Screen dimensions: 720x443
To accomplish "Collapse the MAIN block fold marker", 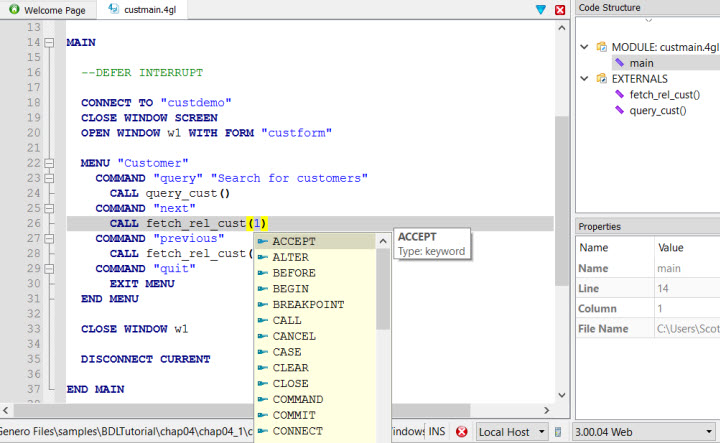I will tap(49, 43).
